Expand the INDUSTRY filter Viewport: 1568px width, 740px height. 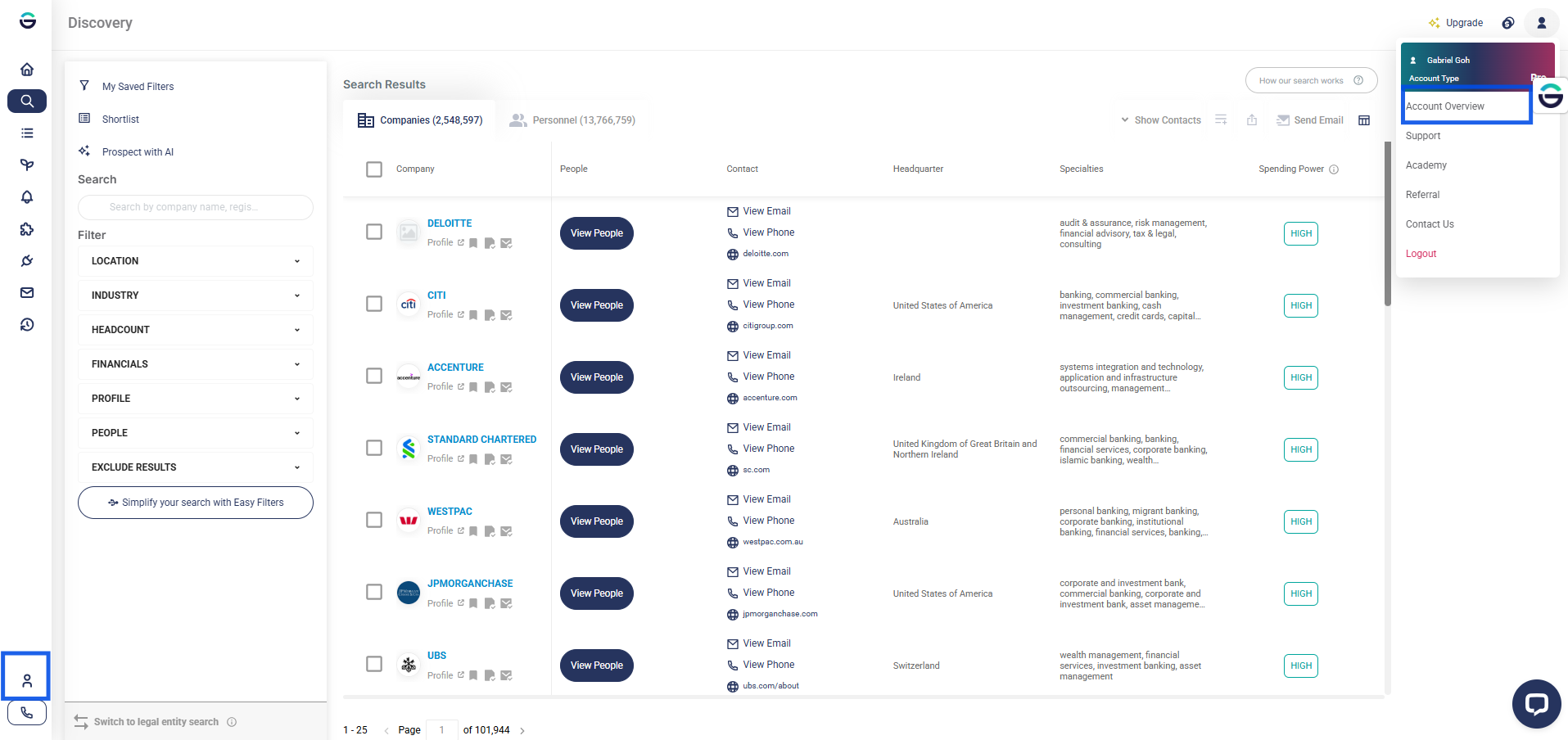pos(195,296)
